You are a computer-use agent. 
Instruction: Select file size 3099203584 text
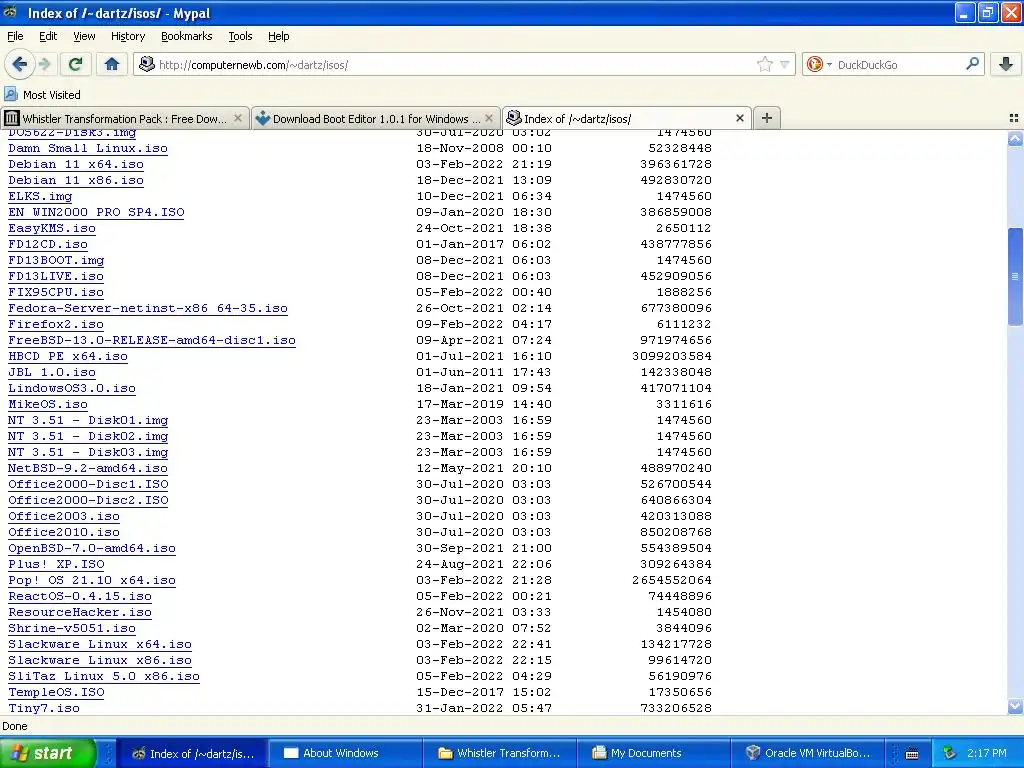click(671, 357)
